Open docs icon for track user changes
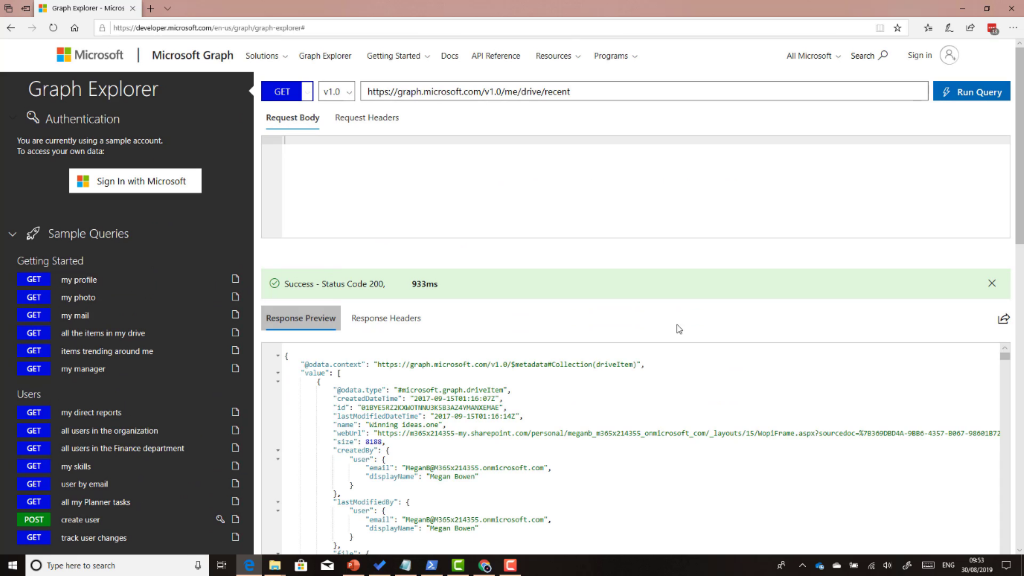The image size is (1024, 576). 235,537
